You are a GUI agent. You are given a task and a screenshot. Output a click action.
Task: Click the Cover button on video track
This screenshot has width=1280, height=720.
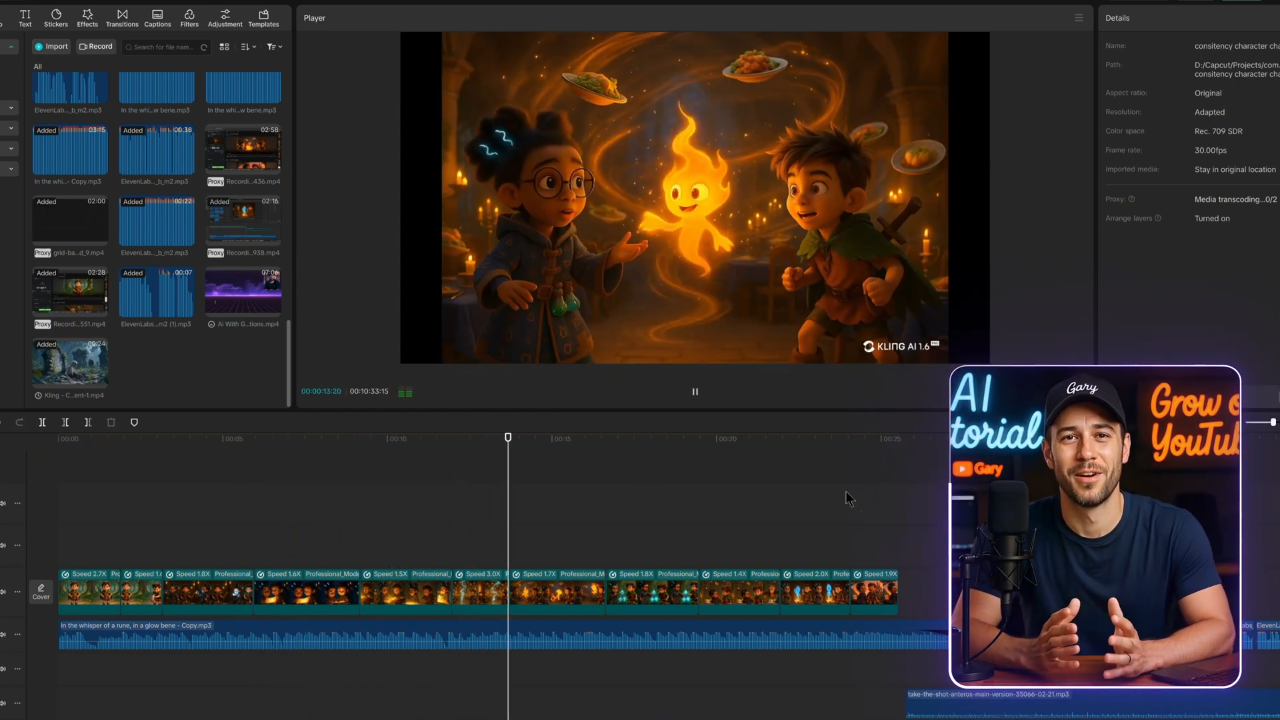[x=41, y=592]
